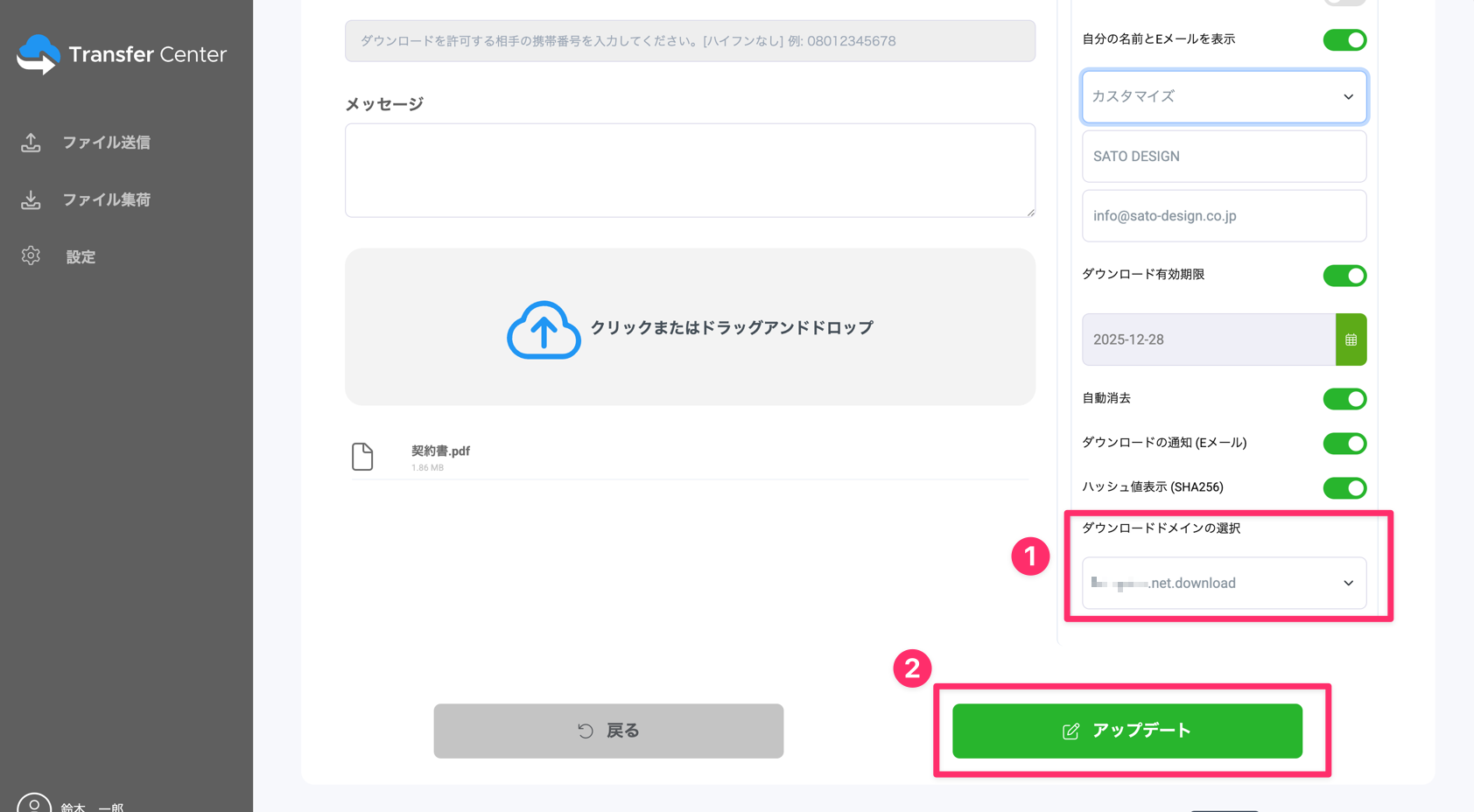Screen dimensions: 1474x812
Task: Click the 戻る button
Action: [x=608, y=730]
